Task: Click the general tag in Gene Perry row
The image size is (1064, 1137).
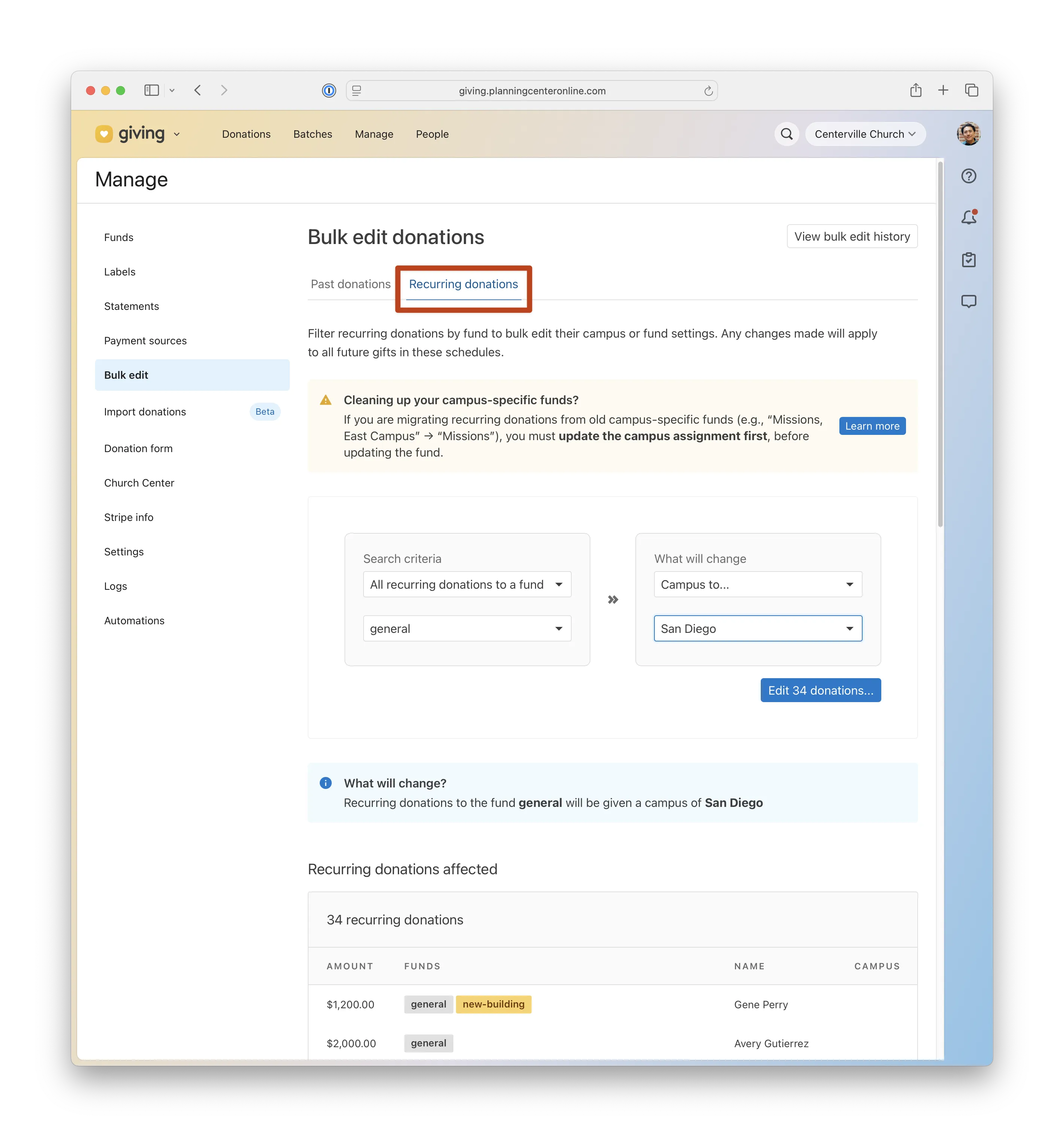Action: [x=428, y=1004]
